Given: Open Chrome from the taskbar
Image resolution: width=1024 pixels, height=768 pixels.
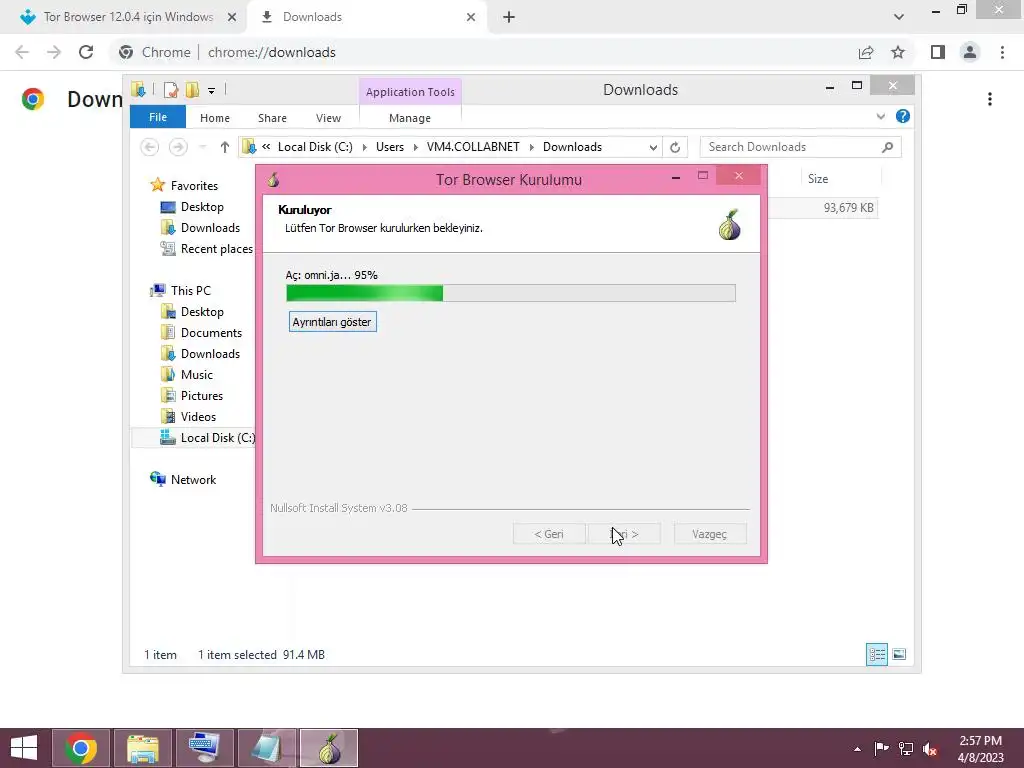Looking at the screenshot, I should [81, 748].
